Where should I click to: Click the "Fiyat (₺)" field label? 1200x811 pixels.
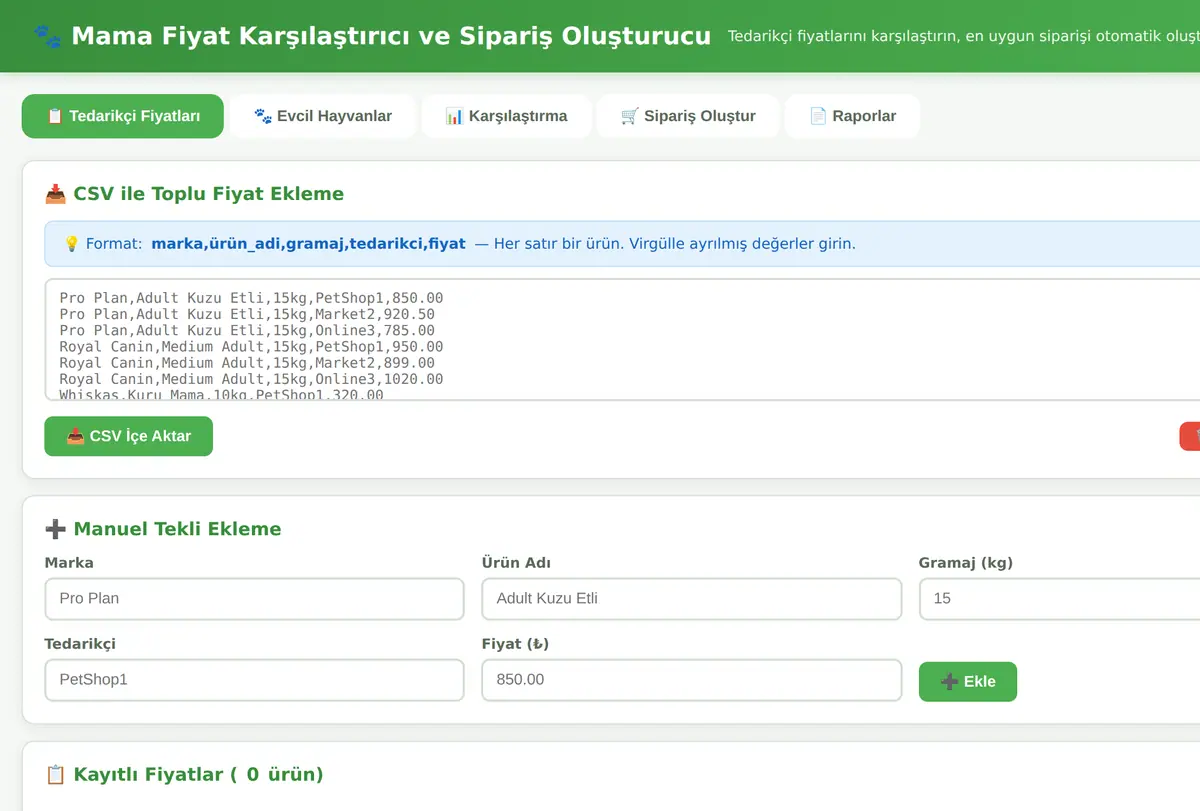pyautogui.click(x=515, y=644)
